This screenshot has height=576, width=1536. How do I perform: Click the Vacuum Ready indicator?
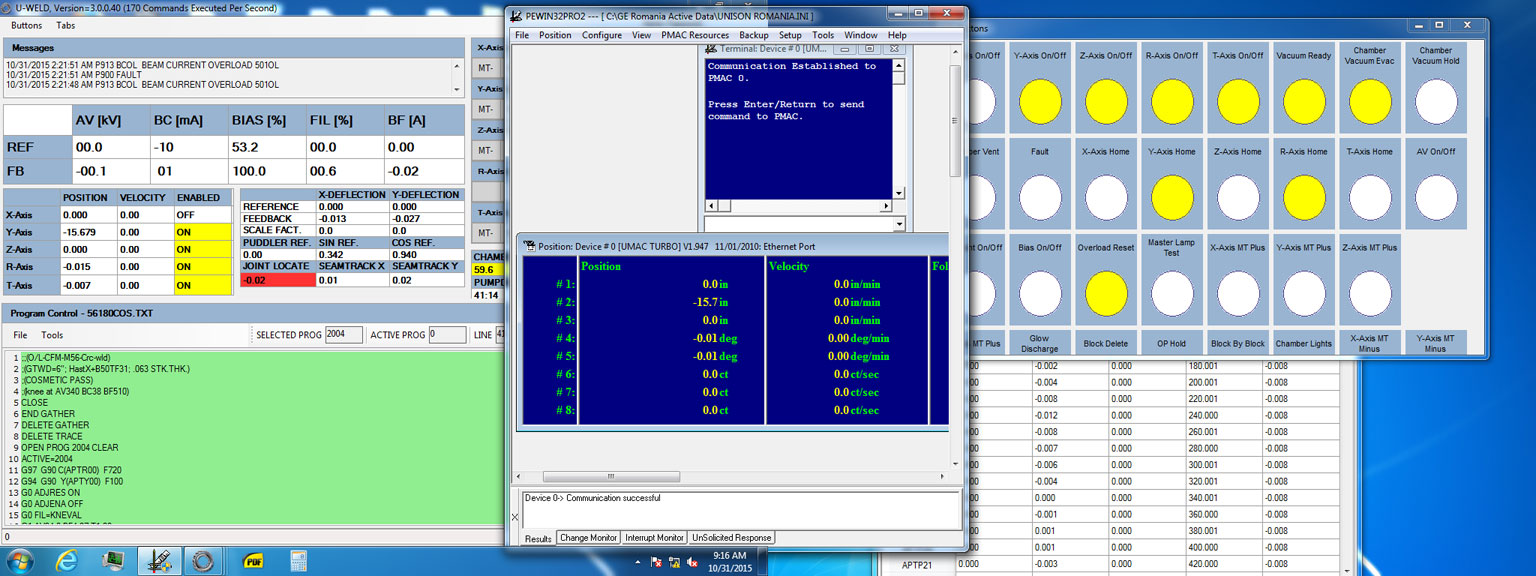click(1304, 102)
